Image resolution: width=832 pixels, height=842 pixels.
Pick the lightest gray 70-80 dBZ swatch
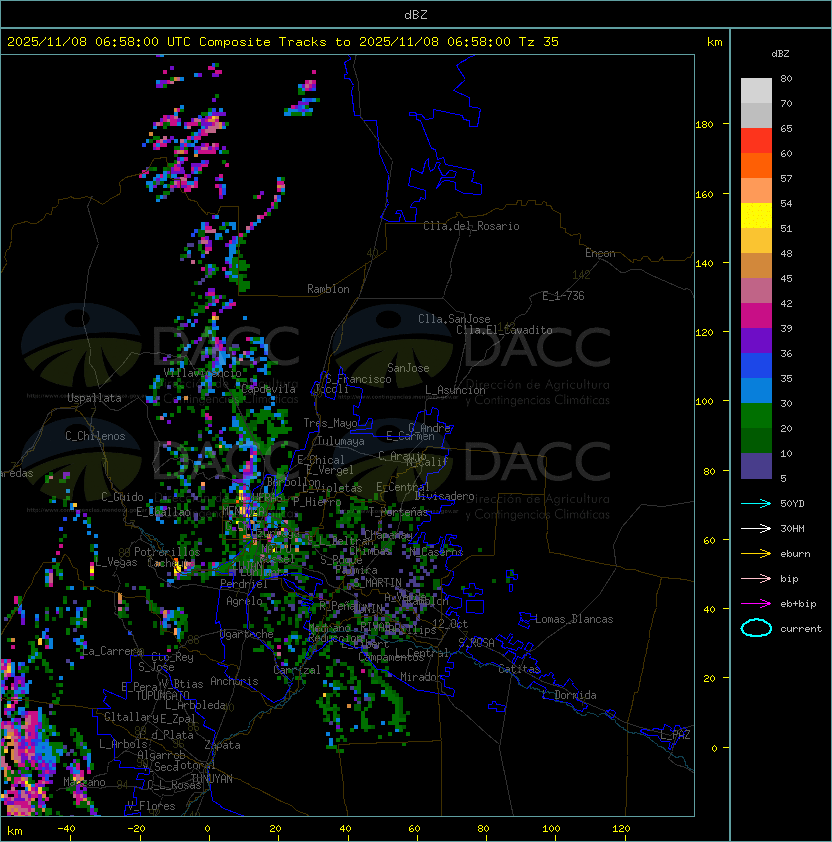[x=756, y=91]
